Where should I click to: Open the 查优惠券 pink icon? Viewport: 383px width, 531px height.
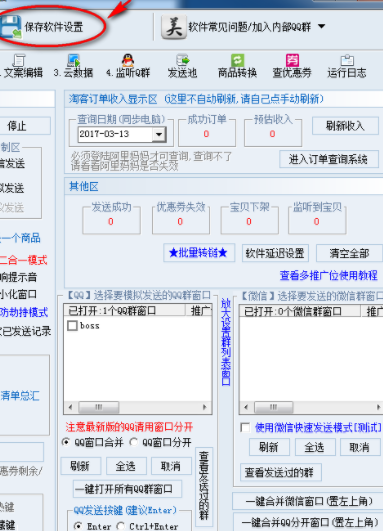pyautogui.click(x=292, y=60)
